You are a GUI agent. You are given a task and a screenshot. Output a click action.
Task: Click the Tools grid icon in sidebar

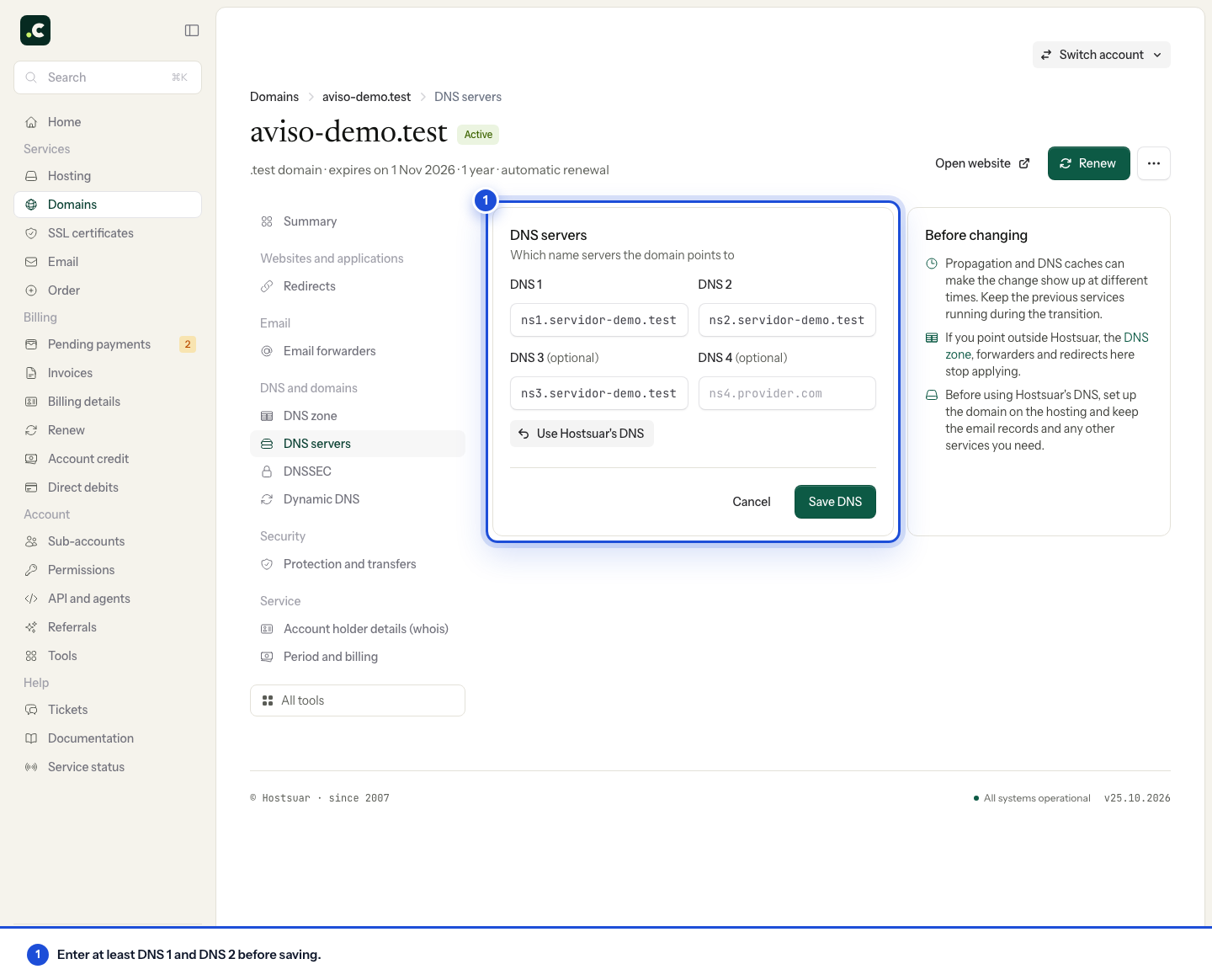pos(31,656)
